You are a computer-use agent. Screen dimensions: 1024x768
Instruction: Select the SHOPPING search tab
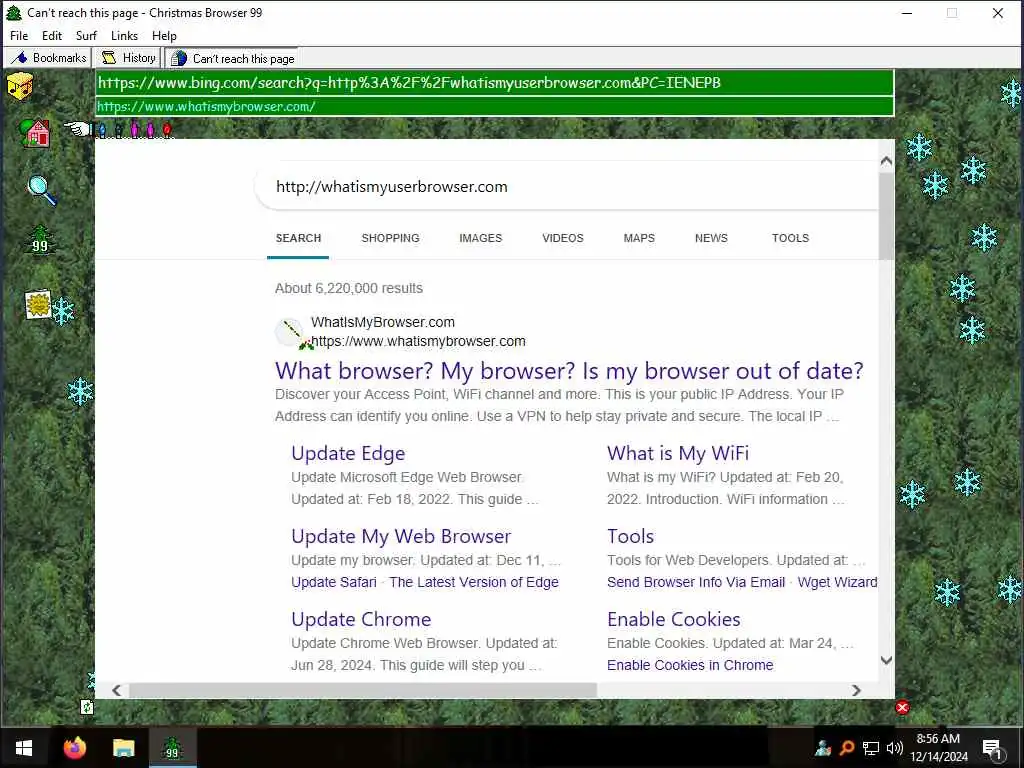(391, 238)
